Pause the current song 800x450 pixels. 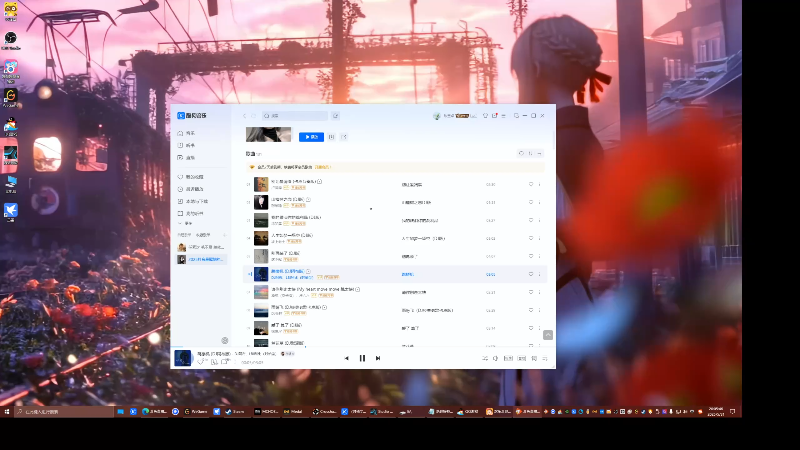pyautogui.click(x=362, y=358)
